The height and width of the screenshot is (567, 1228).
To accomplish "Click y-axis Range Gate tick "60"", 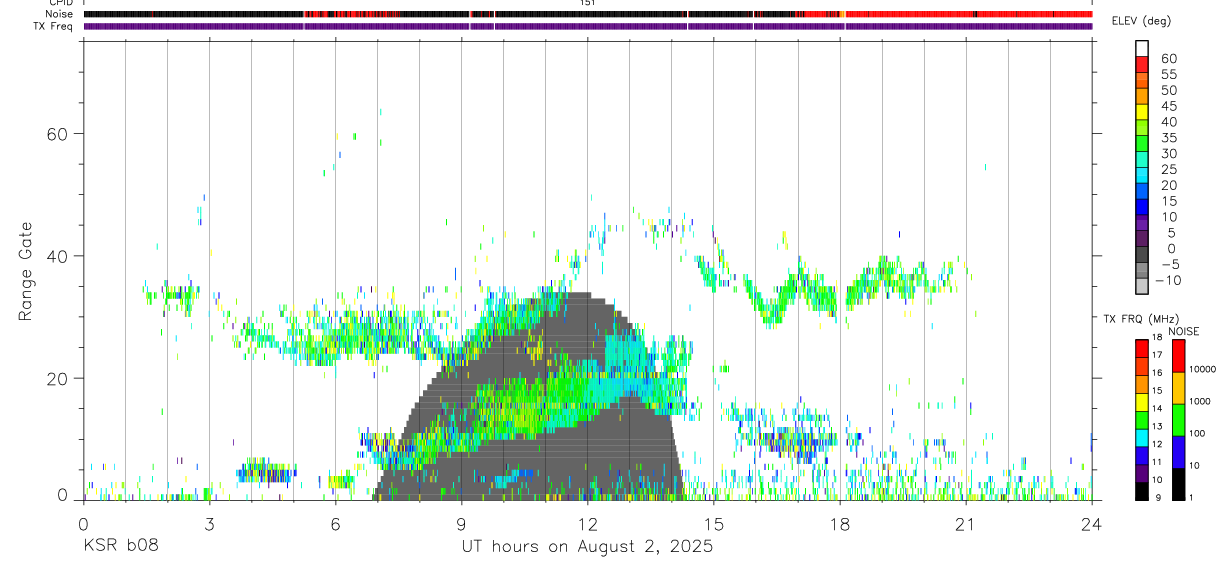I will (x=59, y=134).
